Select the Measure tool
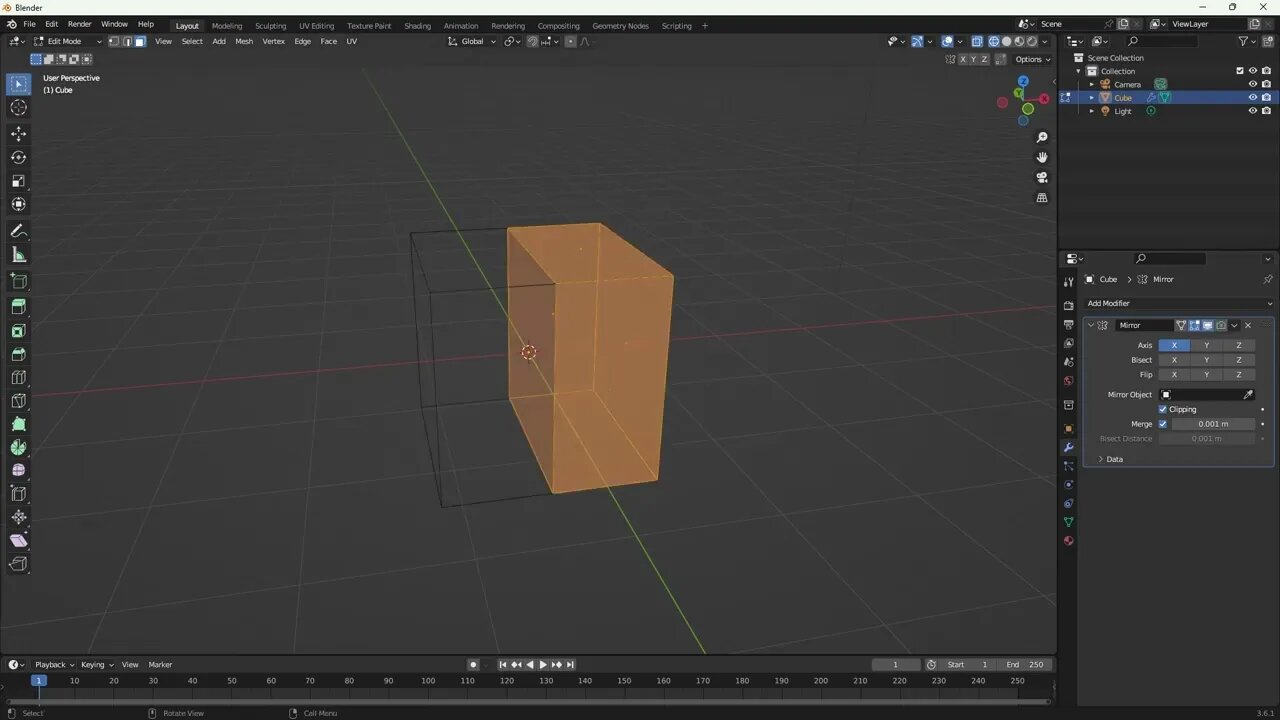 click(x=18, y=255)
